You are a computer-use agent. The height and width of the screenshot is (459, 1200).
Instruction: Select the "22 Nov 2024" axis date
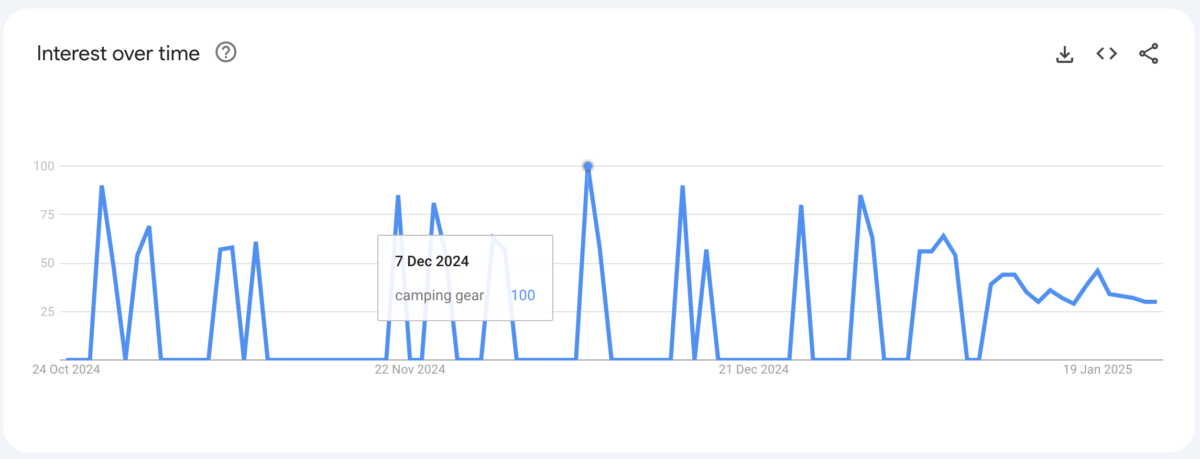click(410, 370)
